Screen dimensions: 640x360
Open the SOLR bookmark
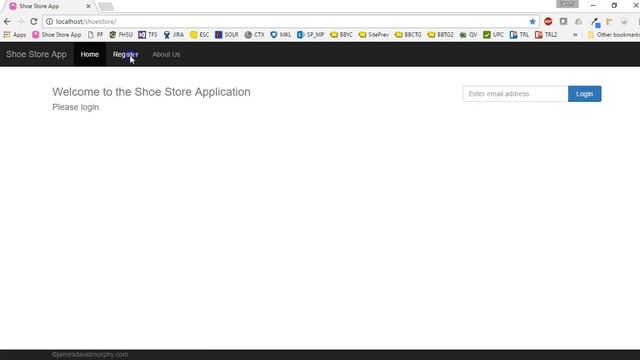[x=227, y=35]
